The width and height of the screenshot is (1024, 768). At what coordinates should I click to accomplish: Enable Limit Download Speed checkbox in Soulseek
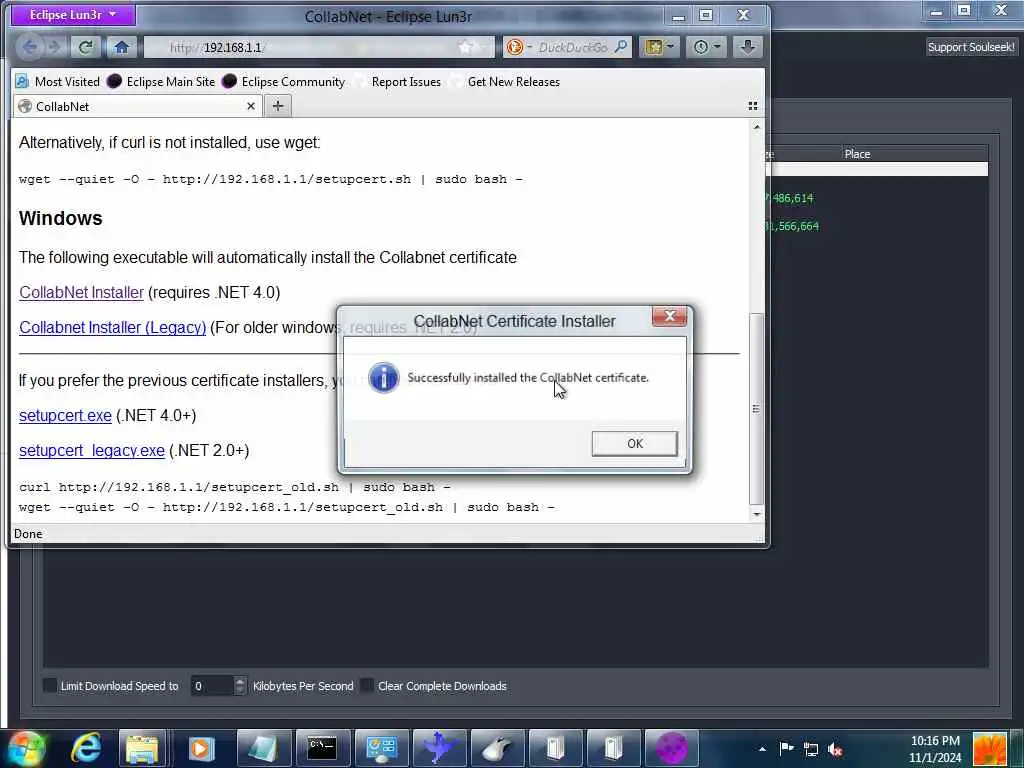tap(50, 685)
